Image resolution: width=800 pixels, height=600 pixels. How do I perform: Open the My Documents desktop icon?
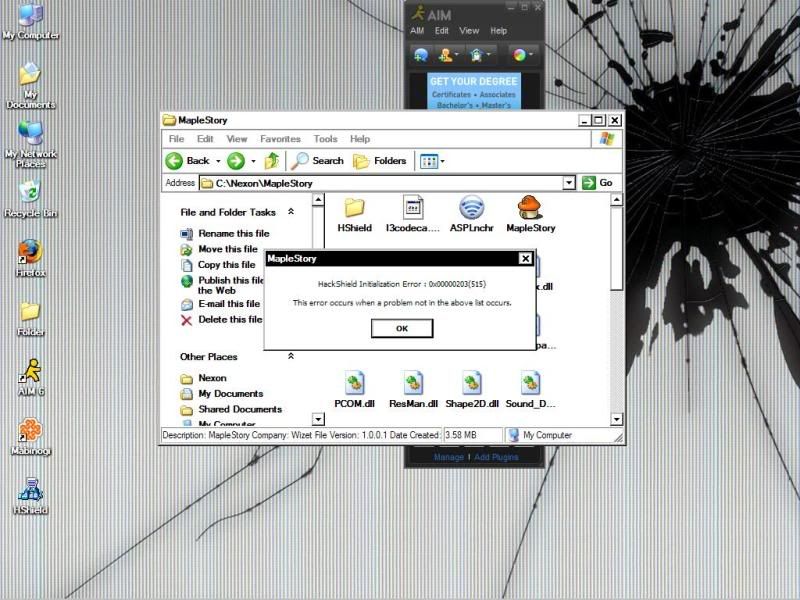point(31,85)
